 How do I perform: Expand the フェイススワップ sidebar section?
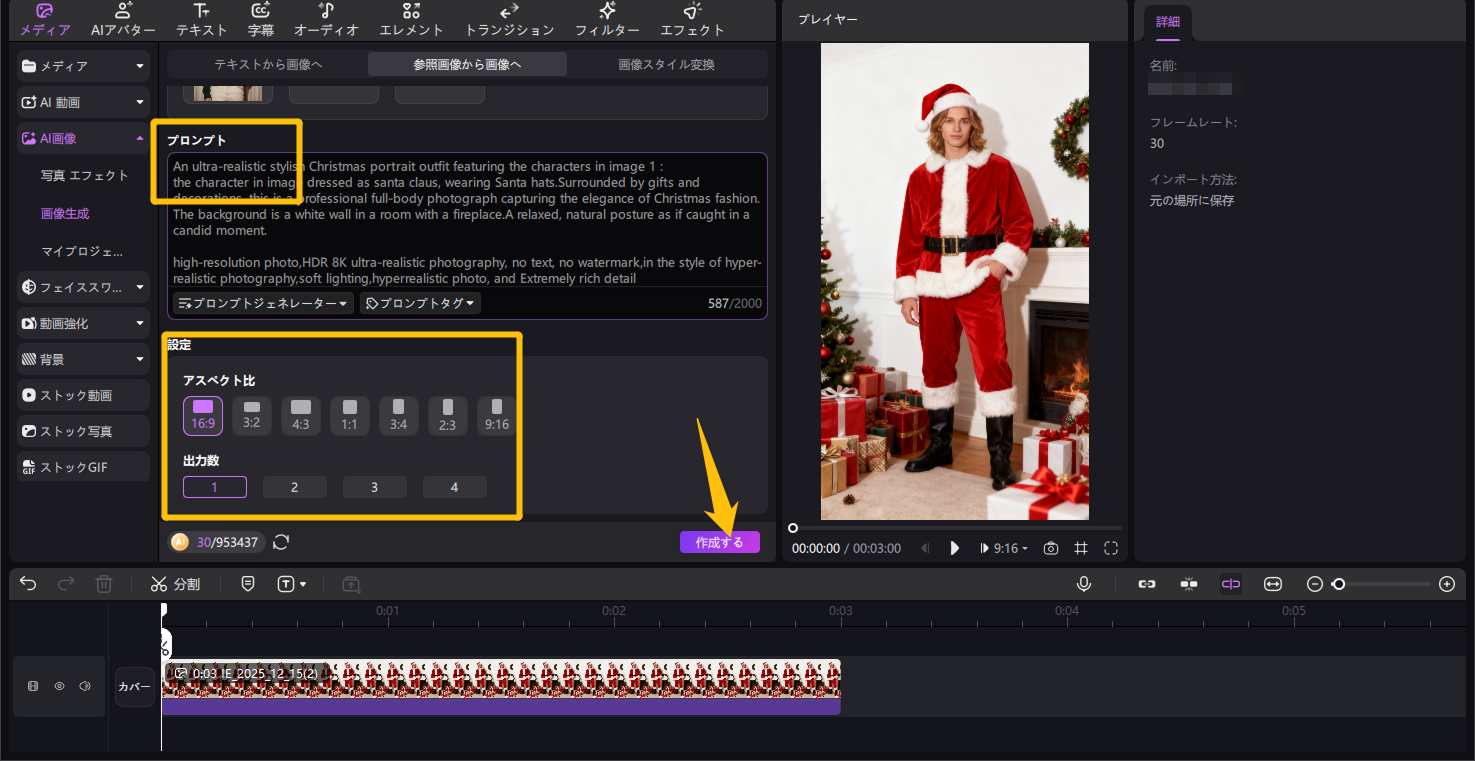[84, 288]
